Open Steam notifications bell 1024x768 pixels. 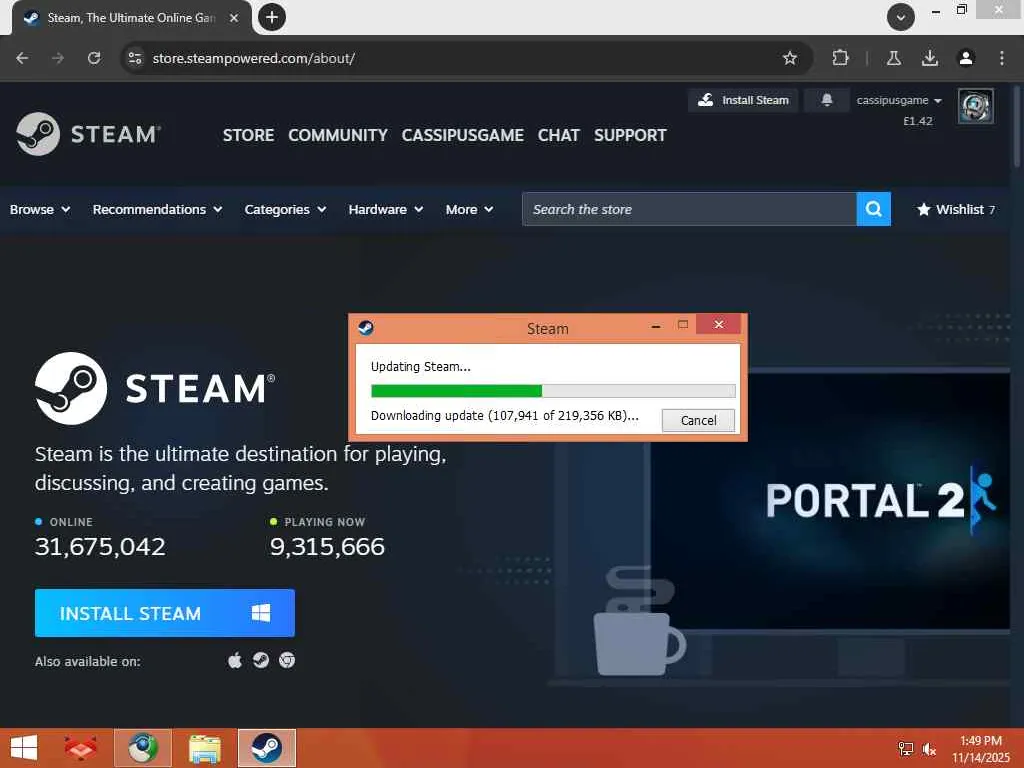tap(827, 100)
